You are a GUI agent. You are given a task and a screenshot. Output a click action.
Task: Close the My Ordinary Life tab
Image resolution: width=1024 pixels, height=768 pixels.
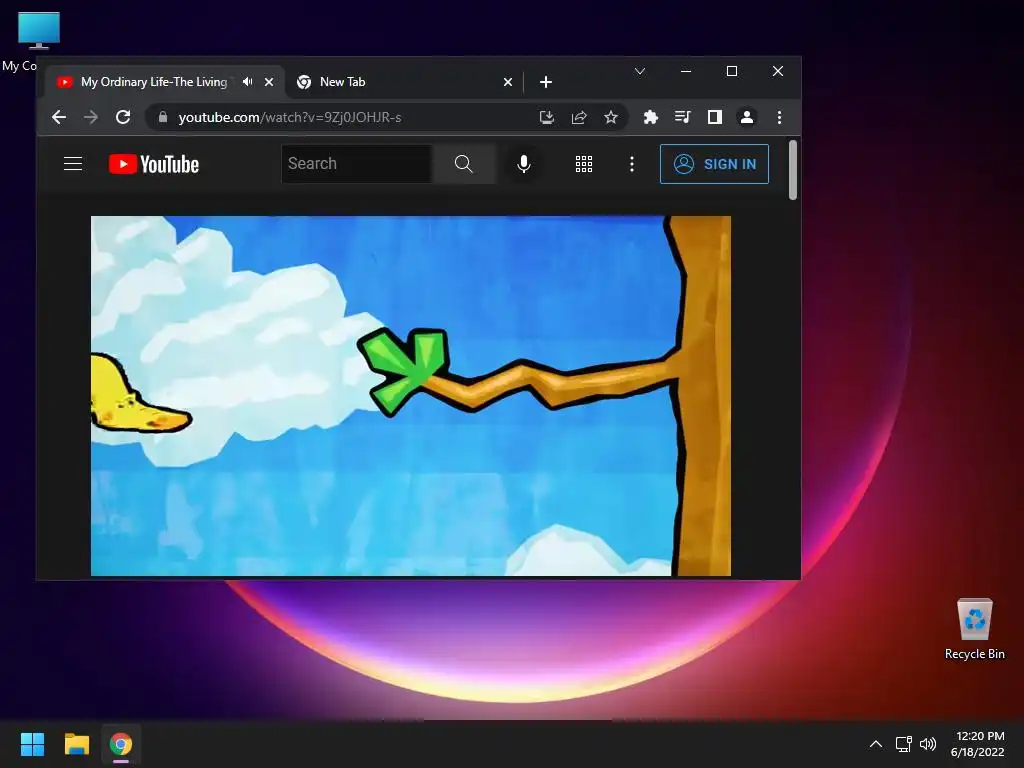(268, 82)
